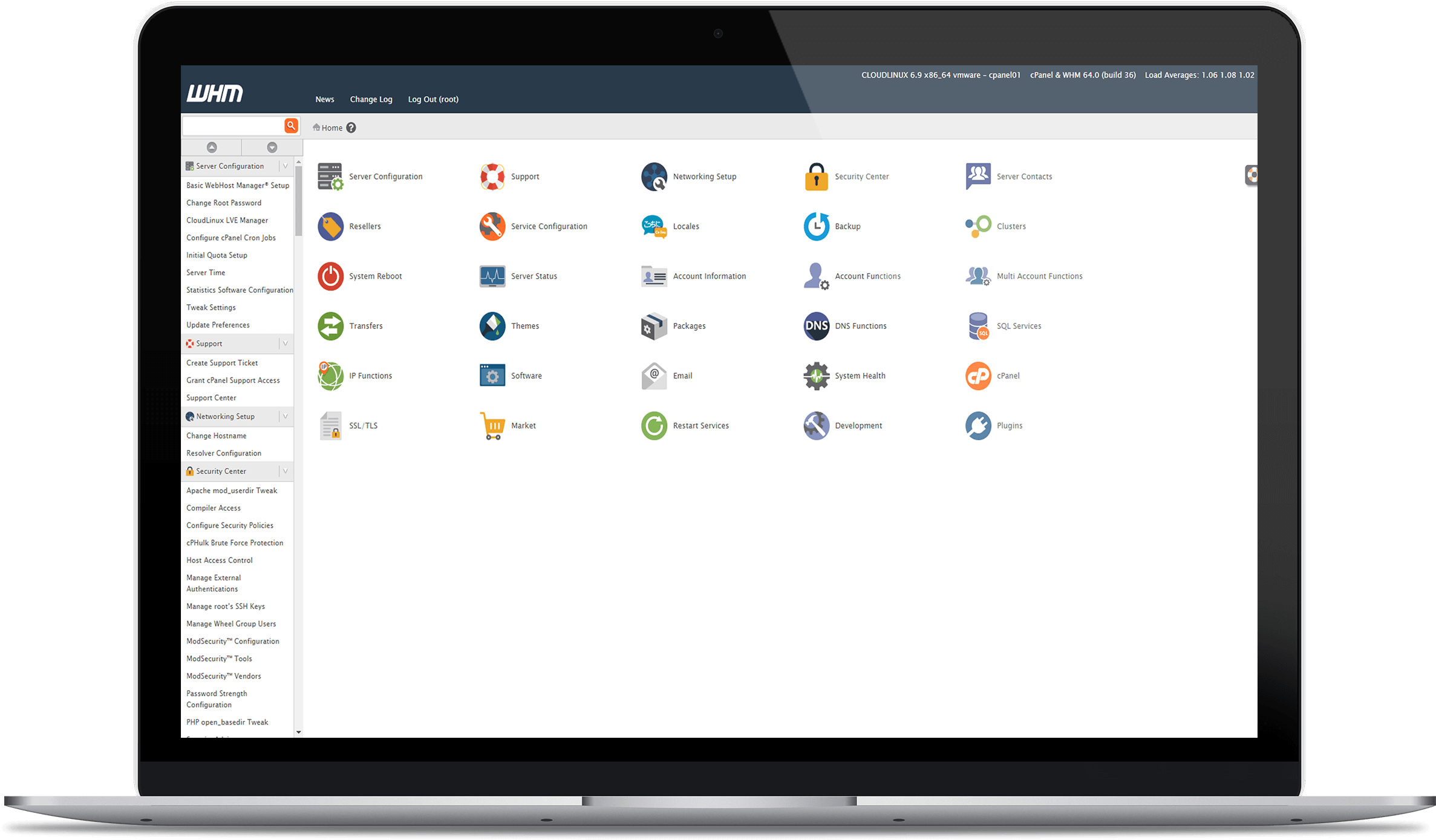Screen dimensions: 1436x840
Task: Click the SSL/TLS management icon
Action: [x=330, y=425]
